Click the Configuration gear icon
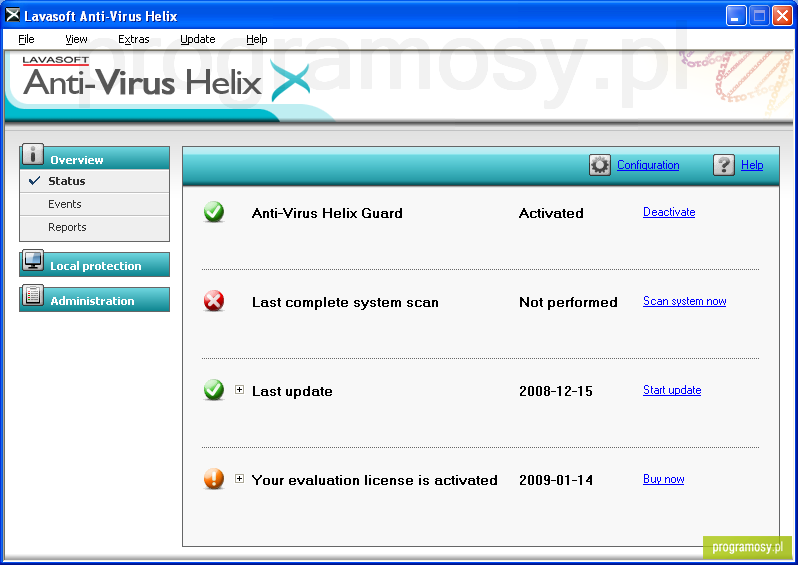 (600, 165)
